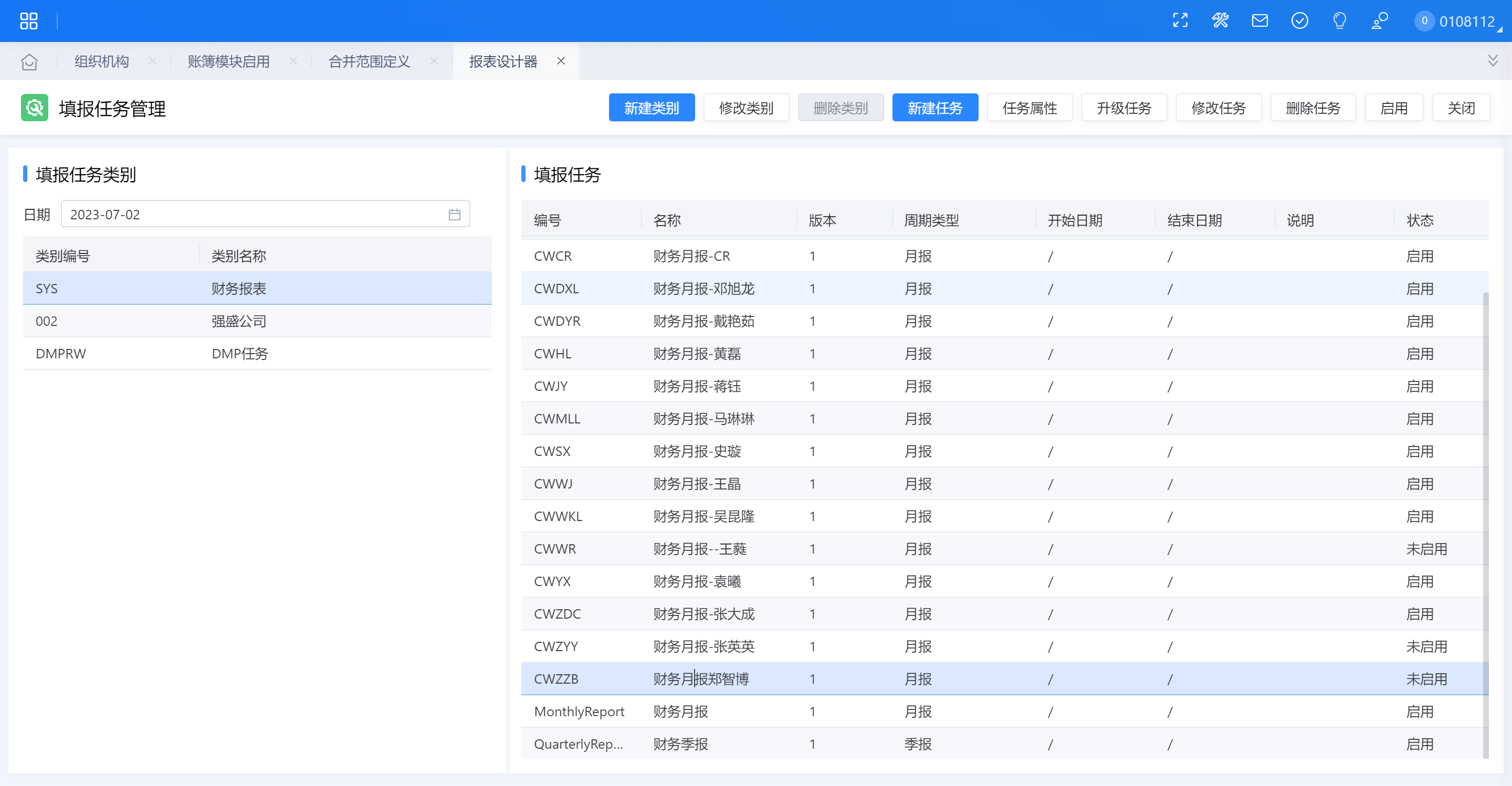
Task: Select task row CWJY
Action: tap(1005, 386)
